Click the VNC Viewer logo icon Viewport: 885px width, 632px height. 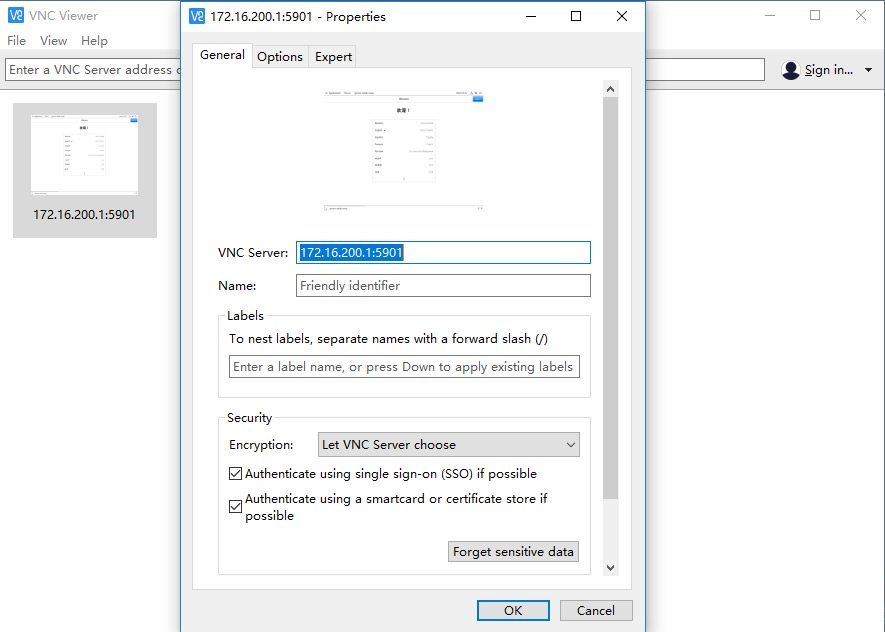16,15
